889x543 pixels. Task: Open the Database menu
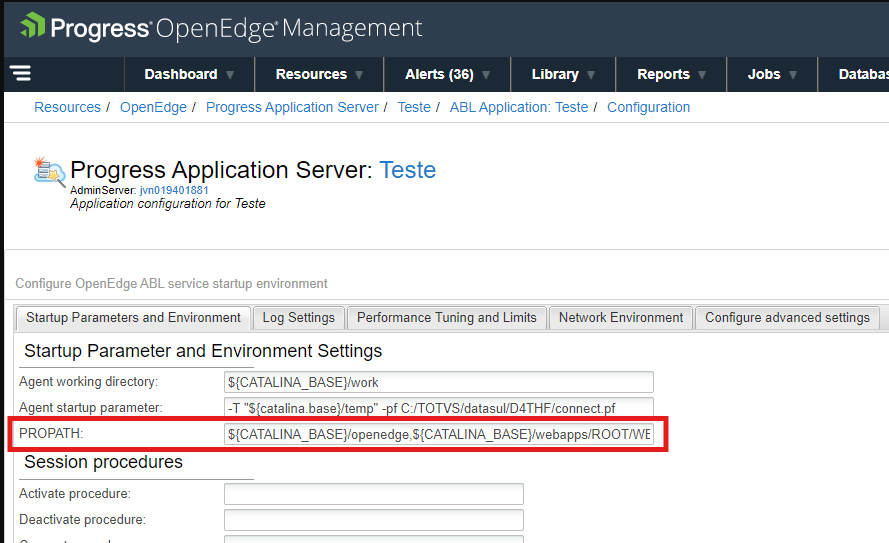[863, 74]
